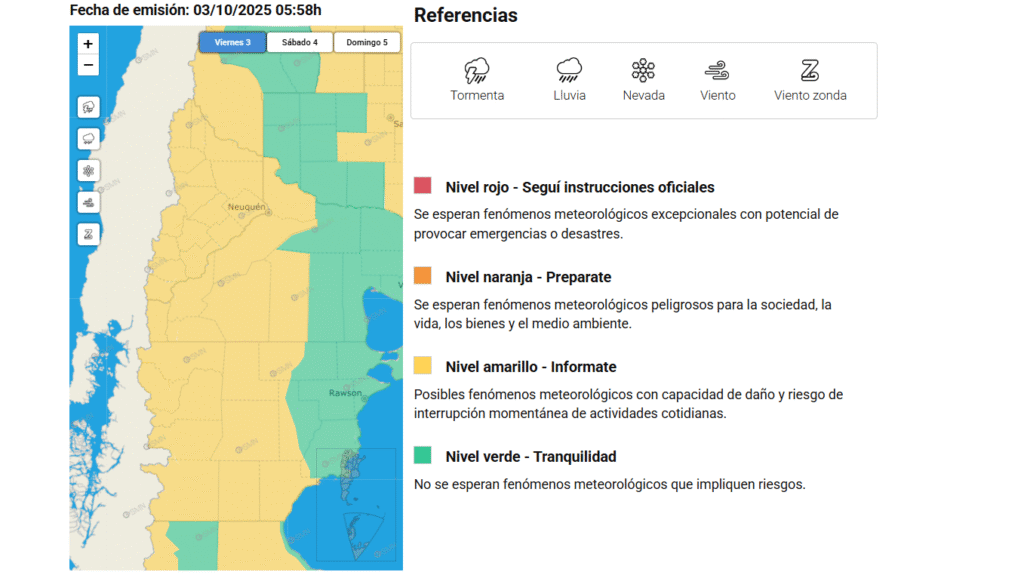Click the Viento zonda reference icon
This screenshot has height=575, width=1024.
810,70
